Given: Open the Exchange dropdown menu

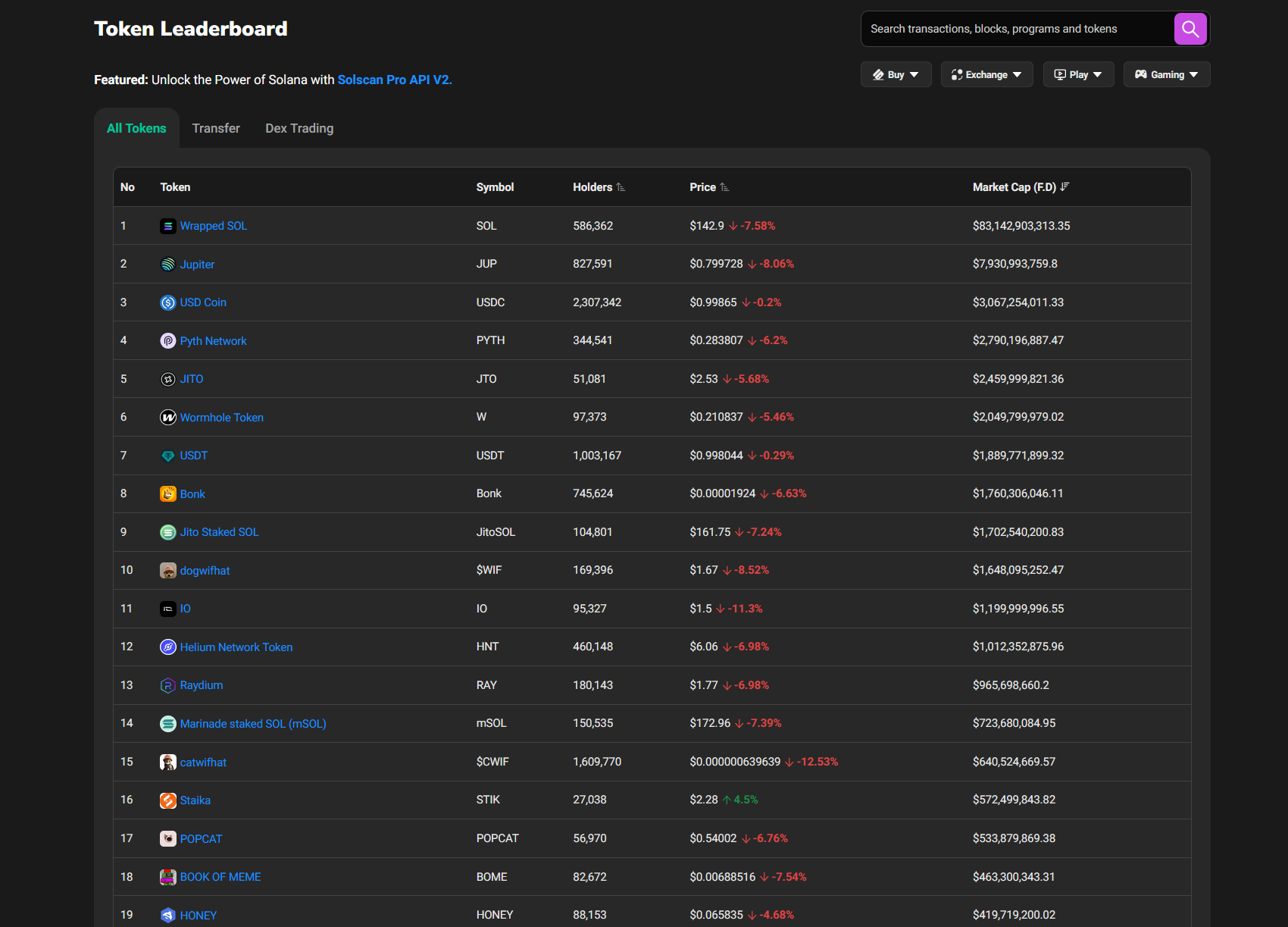Looking at the screenshot, I should (986, 74).
